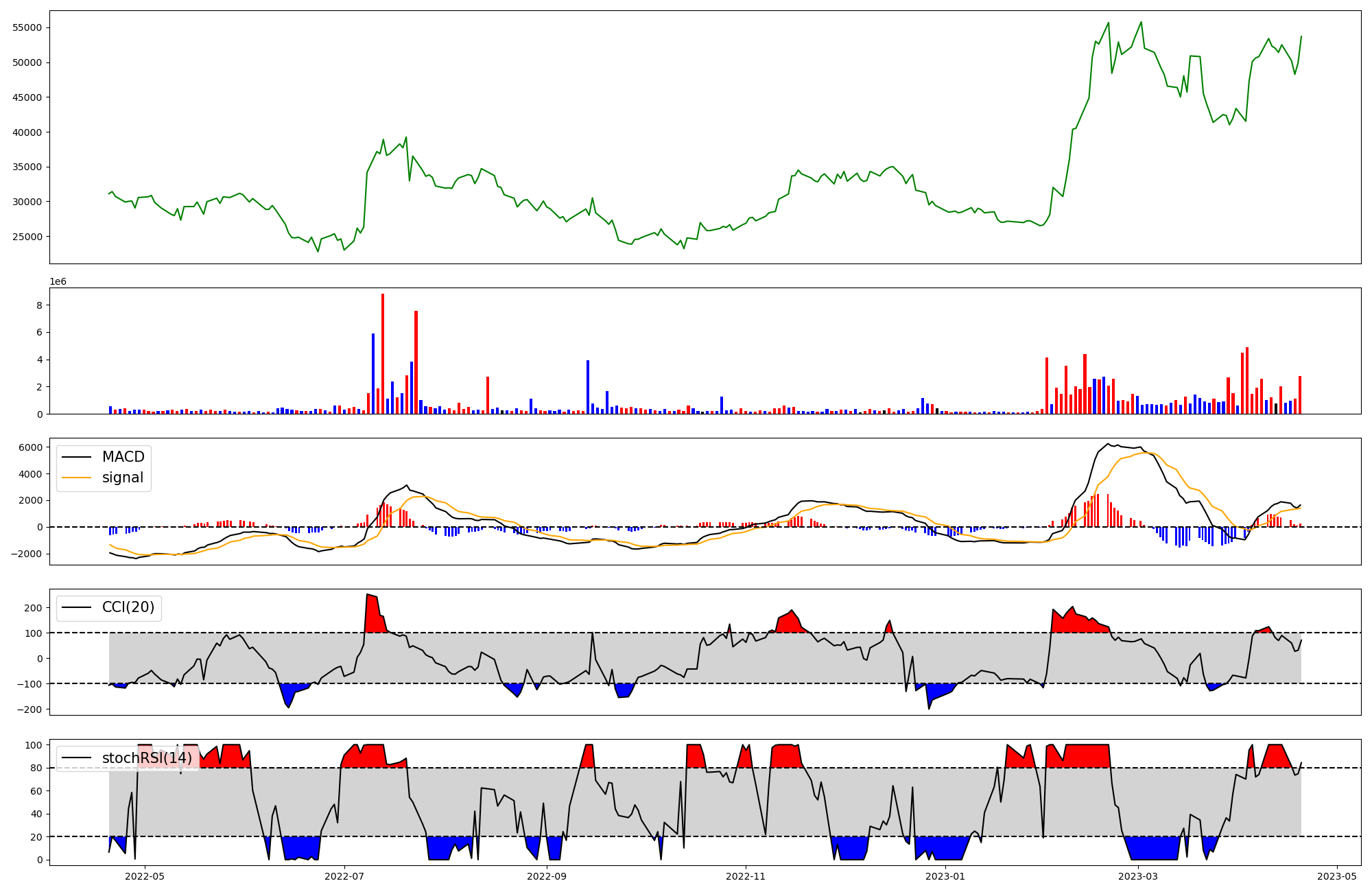The image size is (1372, 892).
Task: Click the 2022-09 date axis label
Action: coord(547,876)
